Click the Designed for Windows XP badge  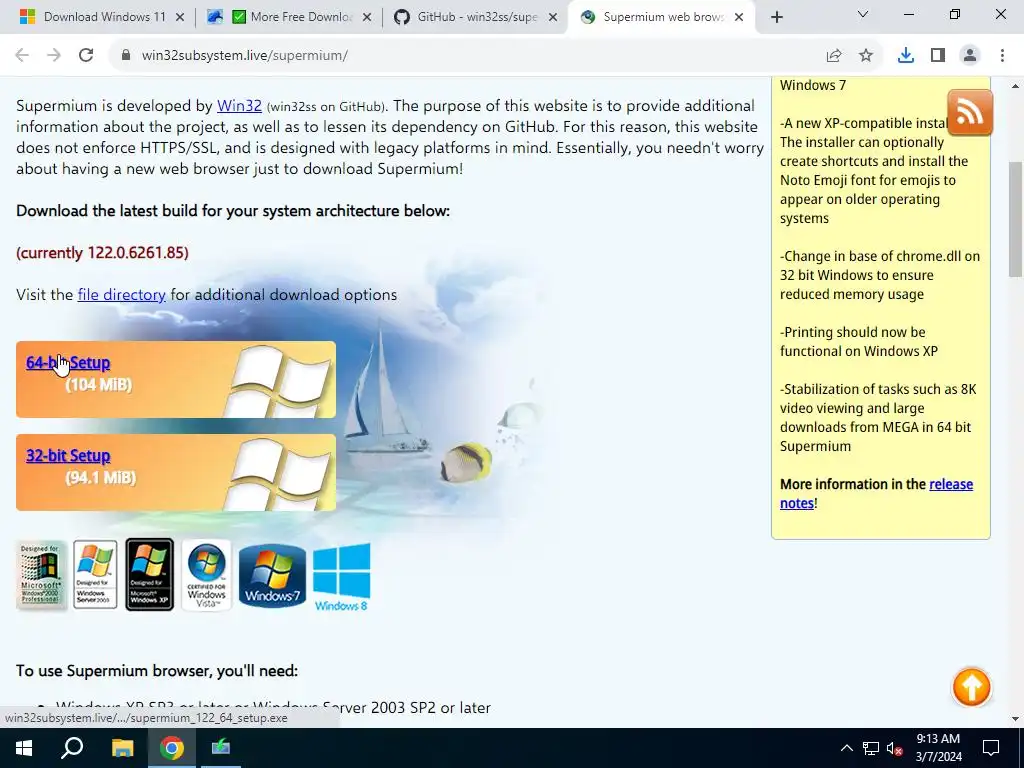click(150, 575)
